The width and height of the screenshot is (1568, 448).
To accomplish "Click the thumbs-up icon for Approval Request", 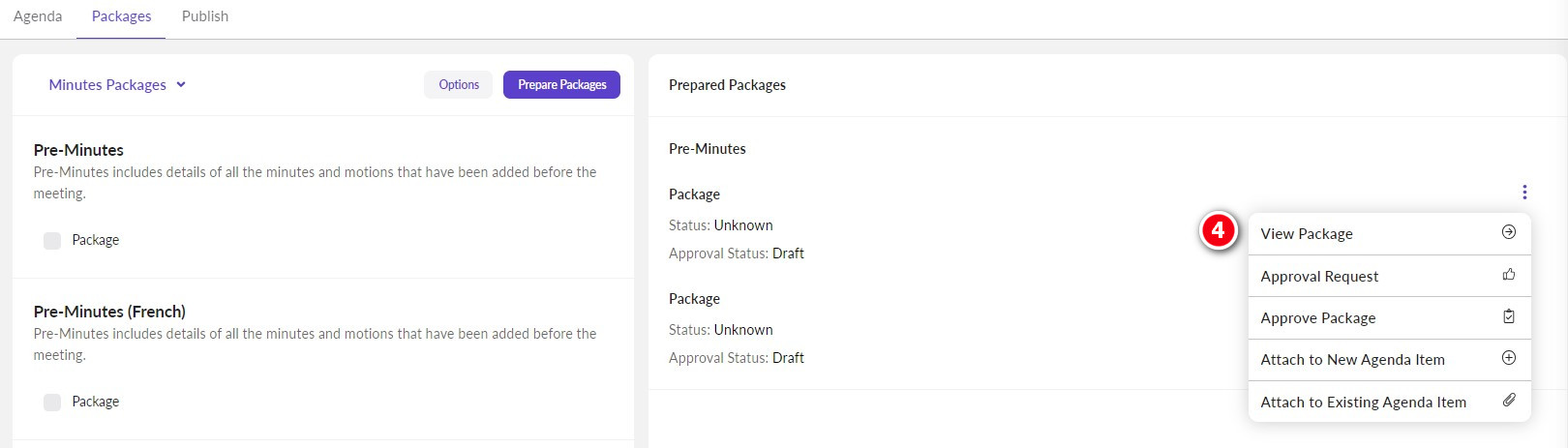I will point(1508,275).
